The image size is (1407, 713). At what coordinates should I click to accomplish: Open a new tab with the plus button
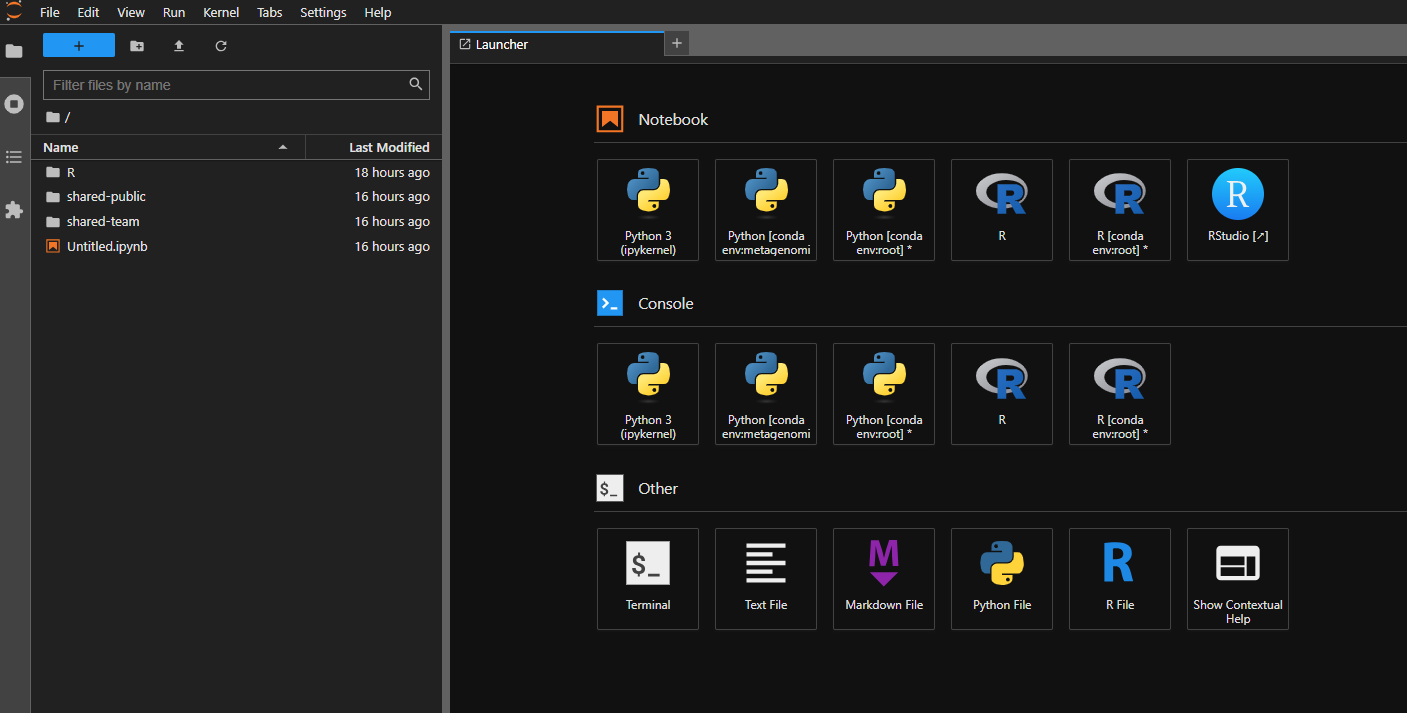[676, 43]
